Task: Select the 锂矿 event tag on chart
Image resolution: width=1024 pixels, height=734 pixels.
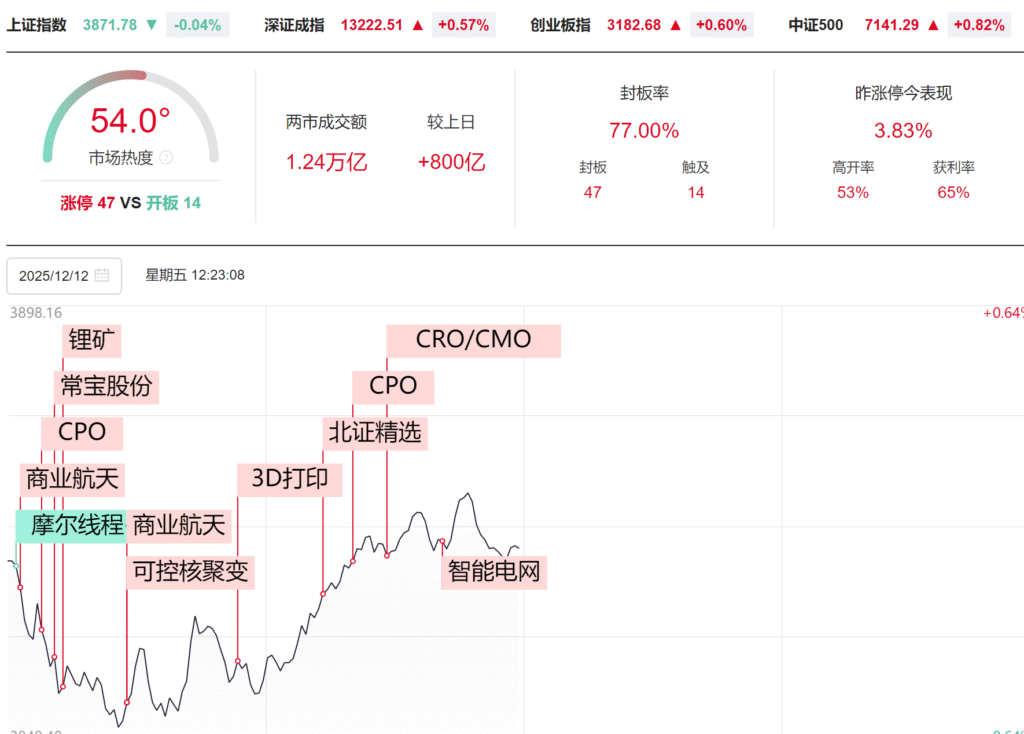Action: (94, 340)
